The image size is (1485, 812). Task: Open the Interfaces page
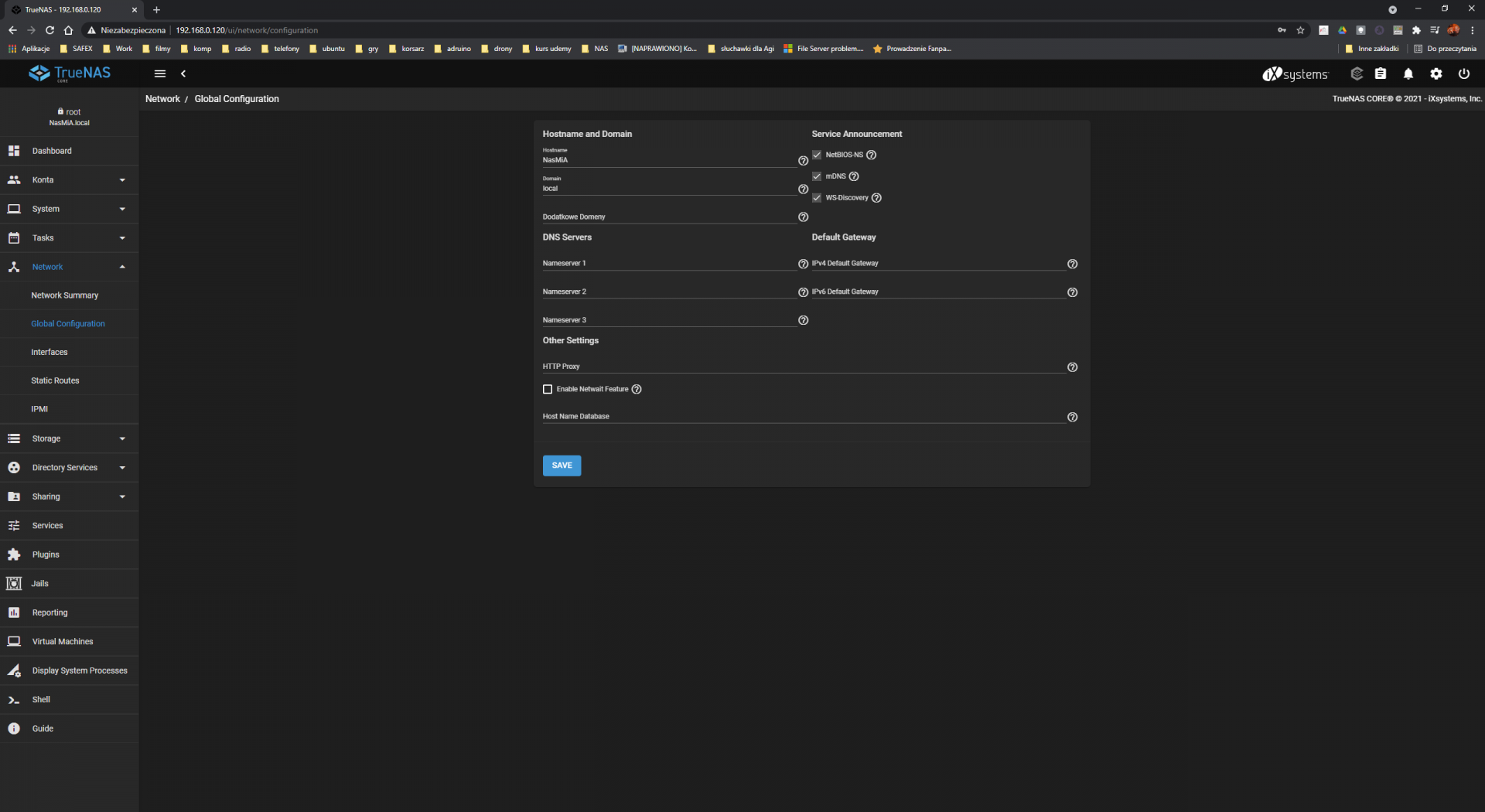pyautogui.click(x=70, y=352)
